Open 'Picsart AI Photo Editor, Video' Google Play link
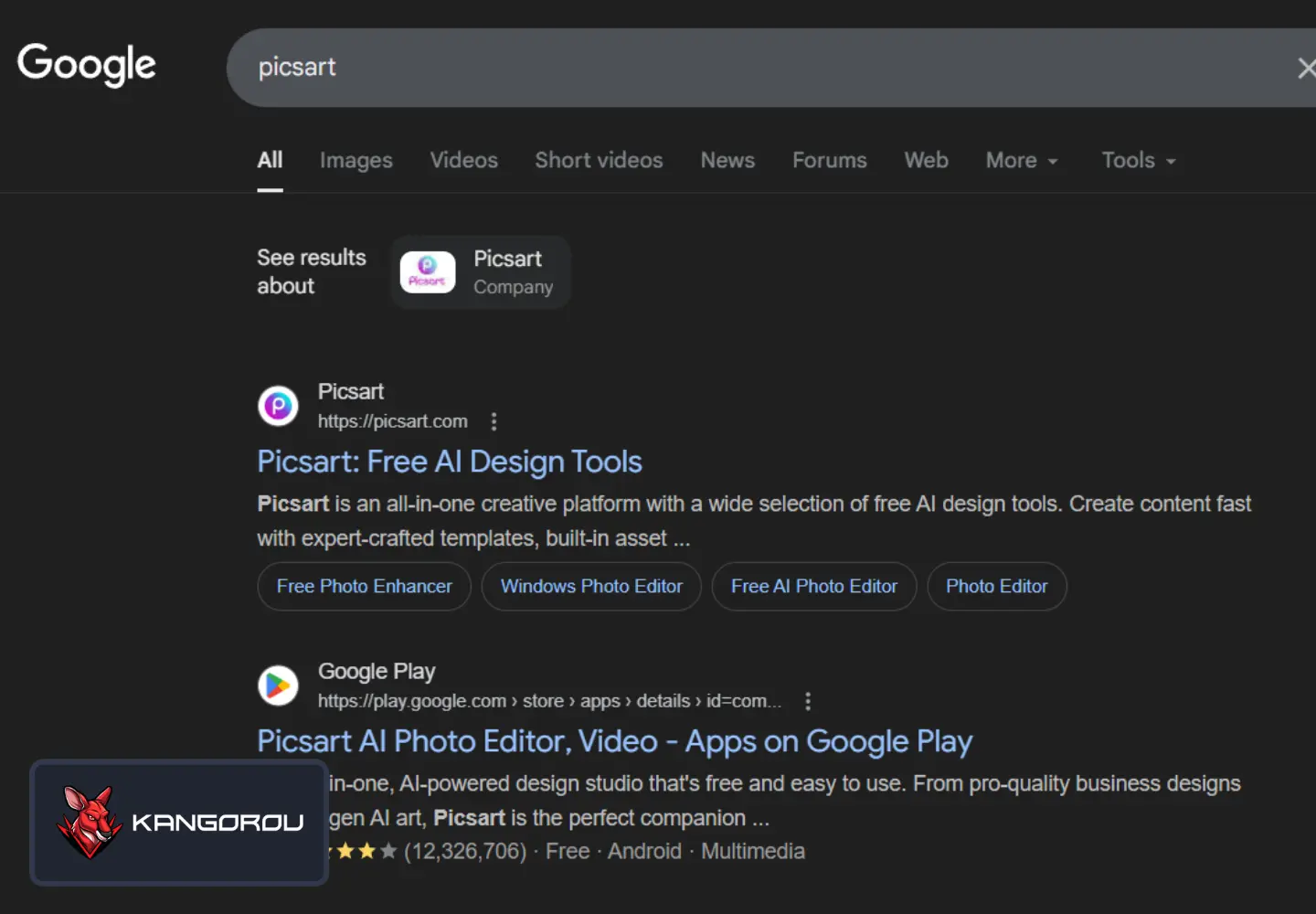 point(614,741)
